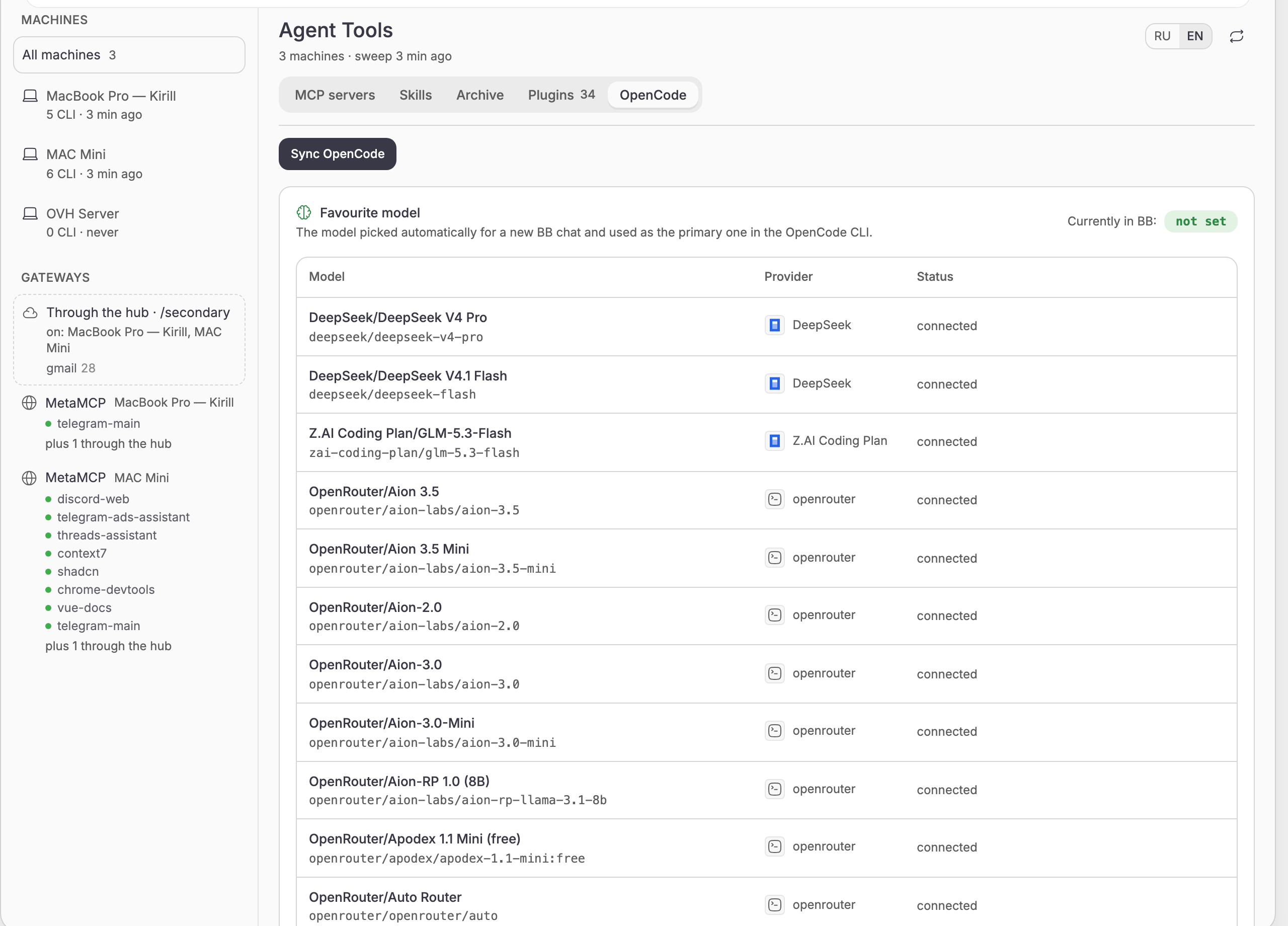
Task: Click DeepSeek provider icon in V4 Pro row
Action: (775, 325)
